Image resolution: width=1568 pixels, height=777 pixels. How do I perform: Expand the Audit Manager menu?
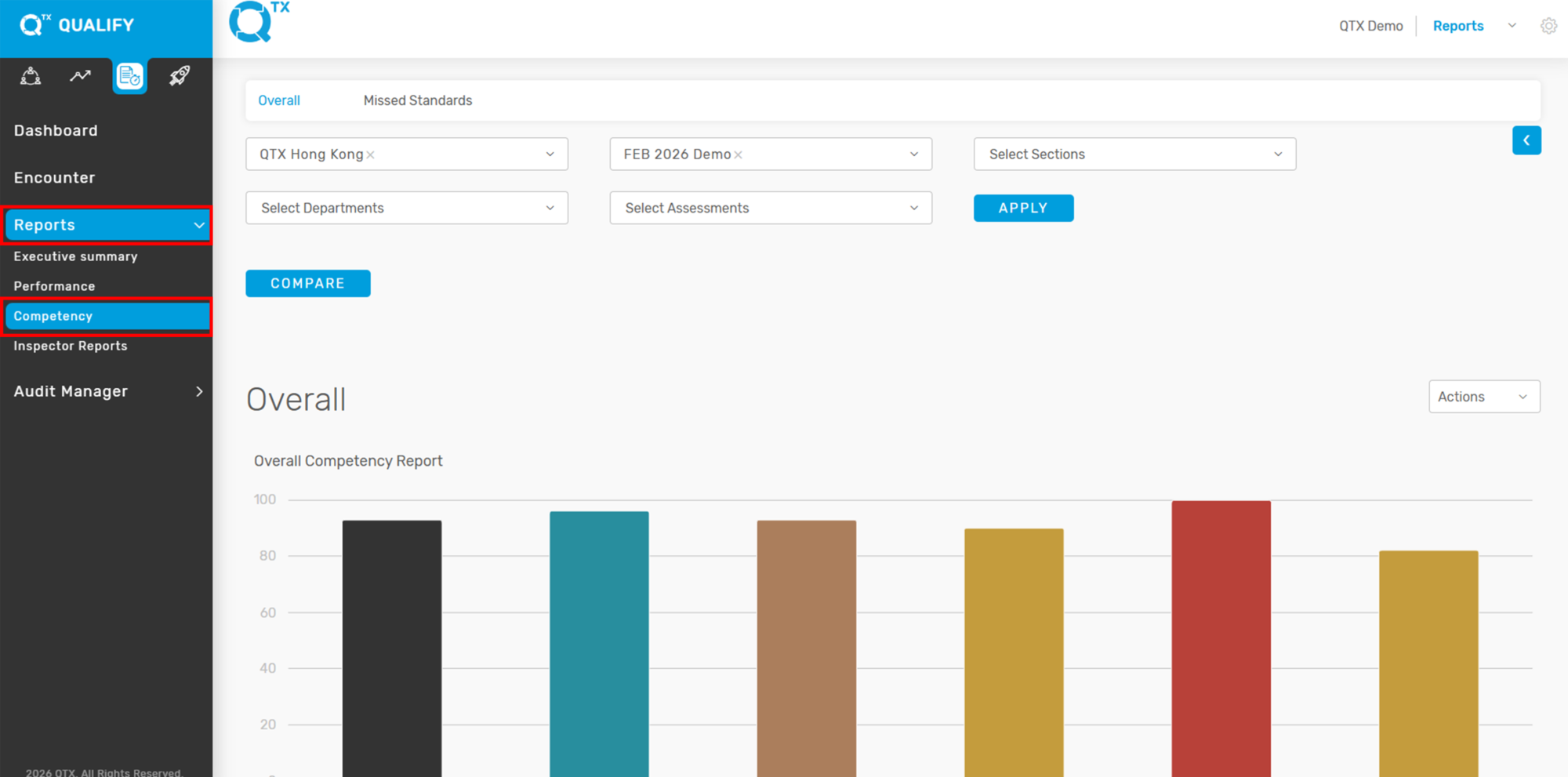107,391
